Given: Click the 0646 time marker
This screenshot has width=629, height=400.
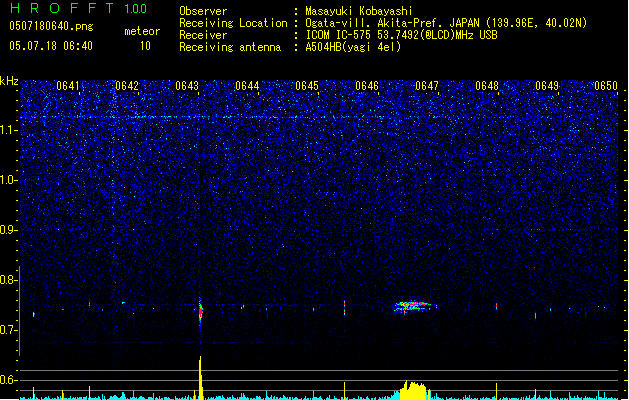Looking at the screenshot, I should [367, 86].
